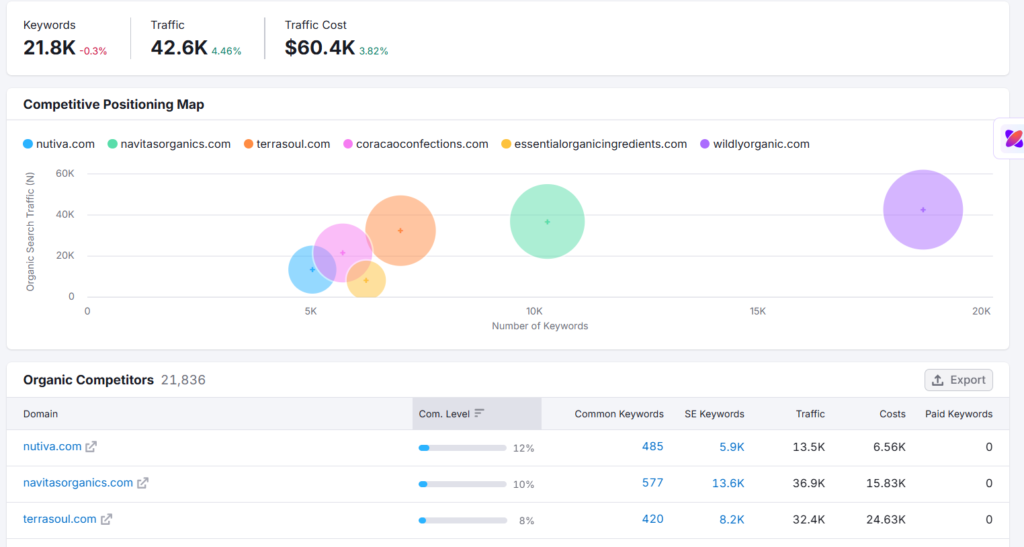Screen dimensions: 1024x547
Task: Open 577 common keywords for navitasorganics.com
Action: [x=652, y=483]
